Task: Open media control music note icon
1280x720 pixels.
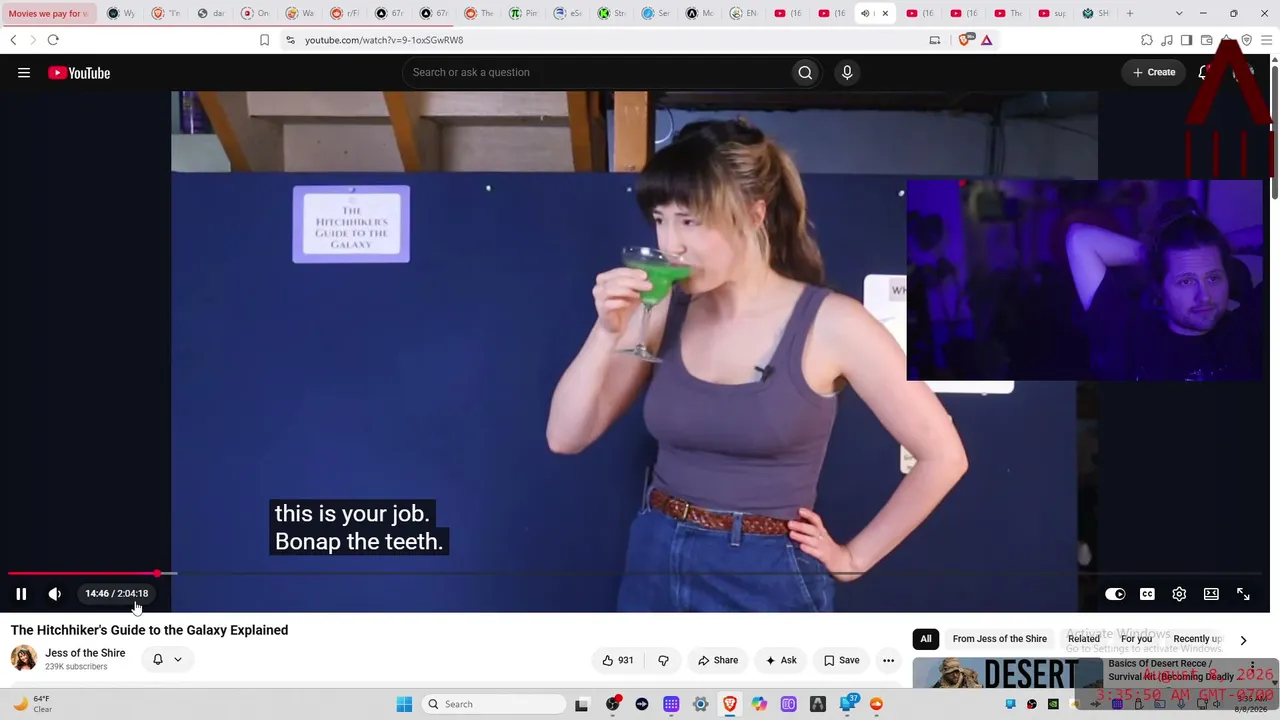Action: [x=1167, y=40]
